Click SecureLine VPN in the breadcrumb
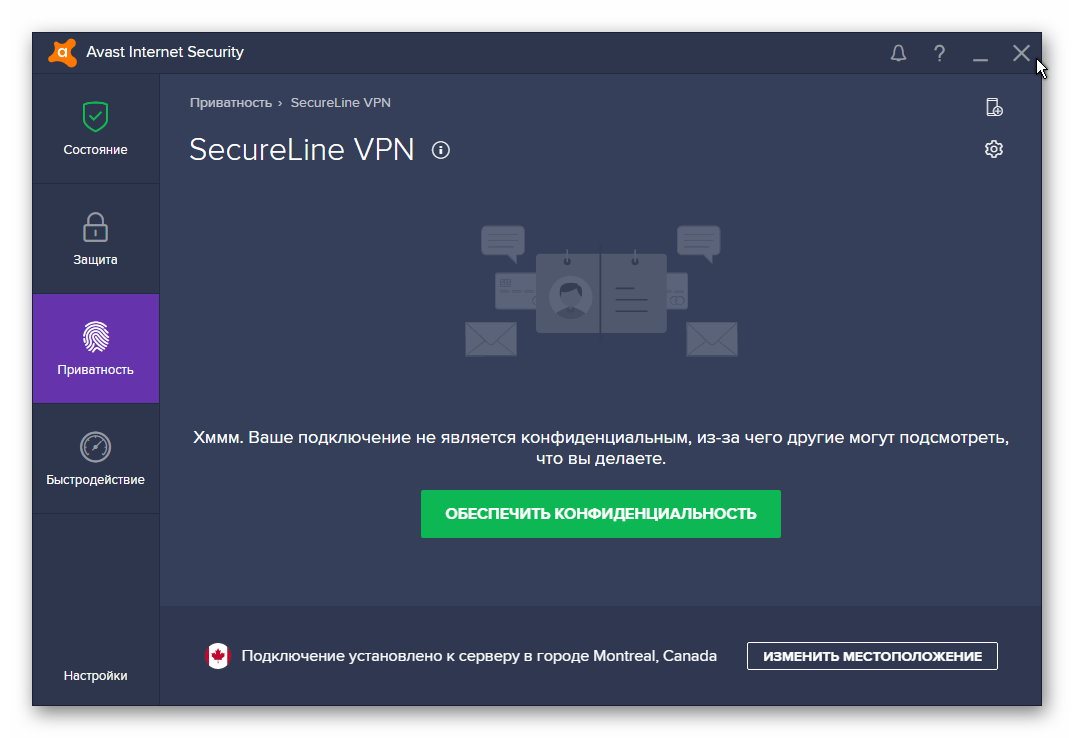 (x=340, y=102)
